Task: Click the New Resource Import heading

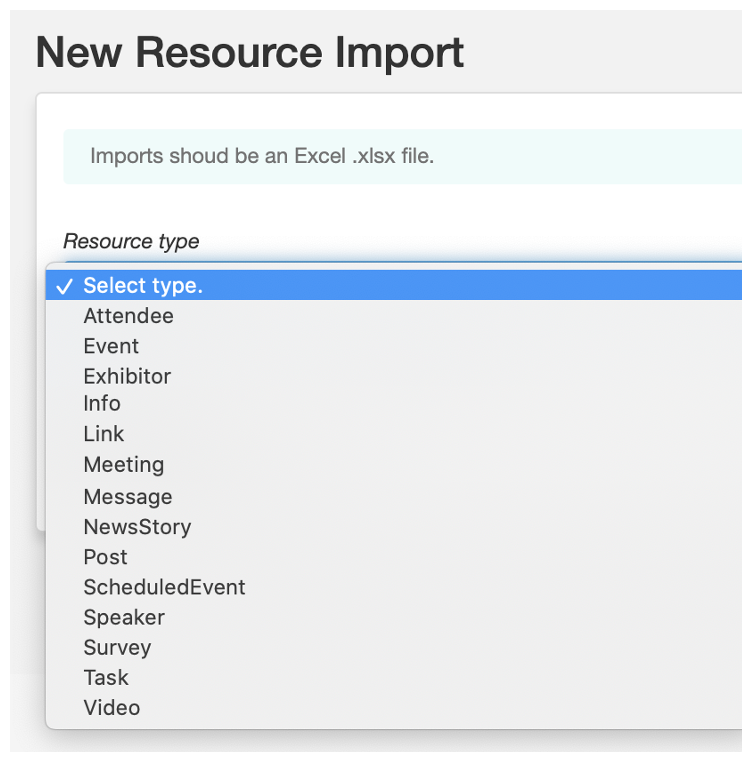Action: point(250,52)
